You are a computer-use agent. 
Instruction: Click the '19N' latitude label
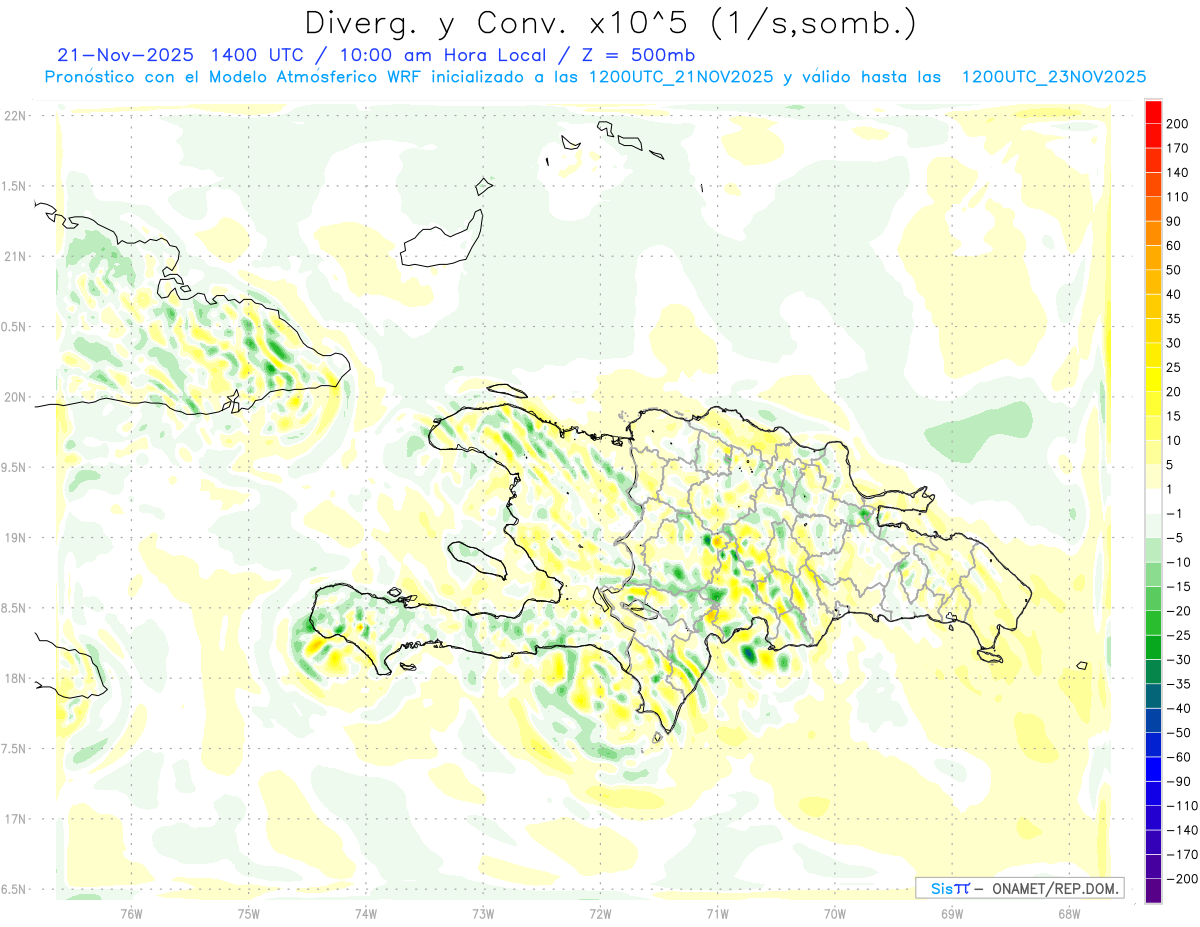[x=15, y=538]
